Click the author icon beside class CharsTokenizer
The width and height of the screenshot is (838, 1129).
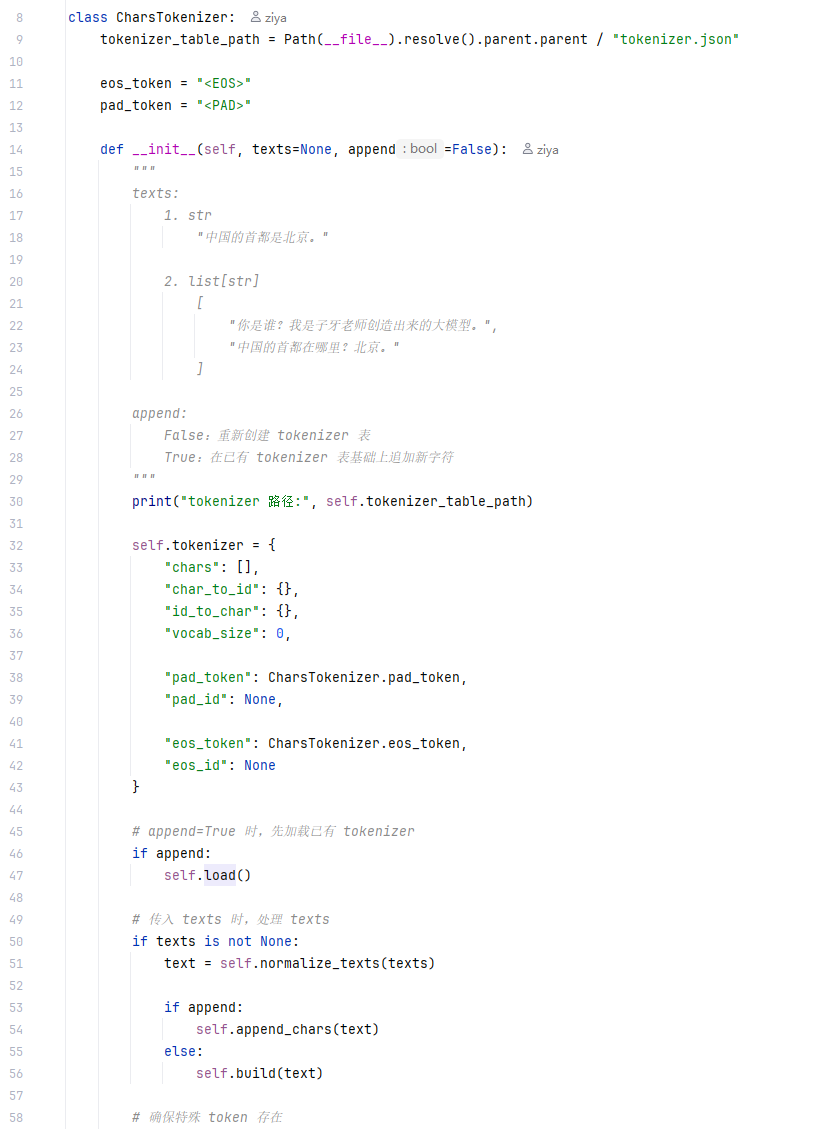[256, 17]
